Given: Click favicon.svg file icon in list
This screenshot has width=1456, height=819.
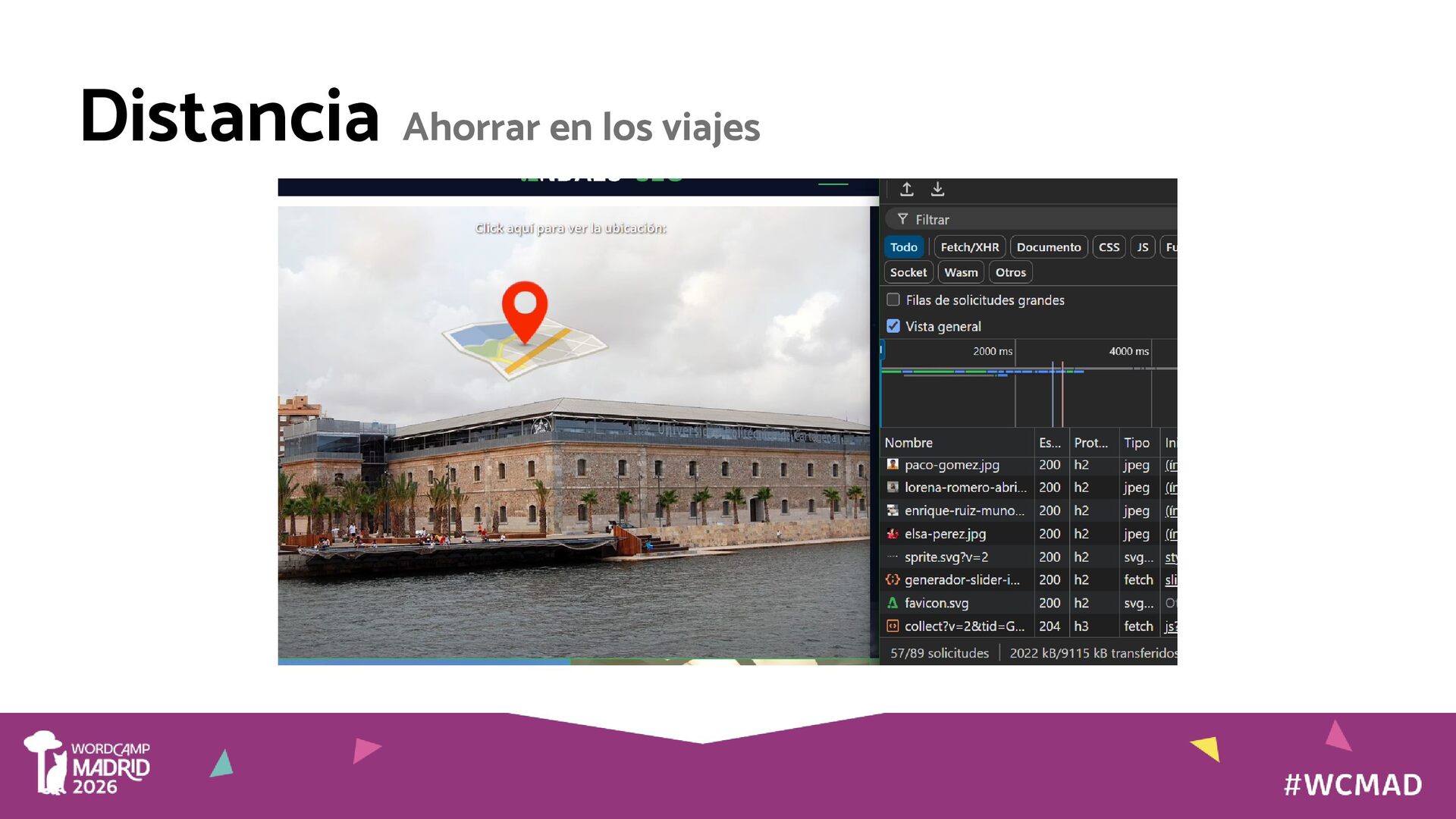Looking at the screenshot, I should pos(893,603).
